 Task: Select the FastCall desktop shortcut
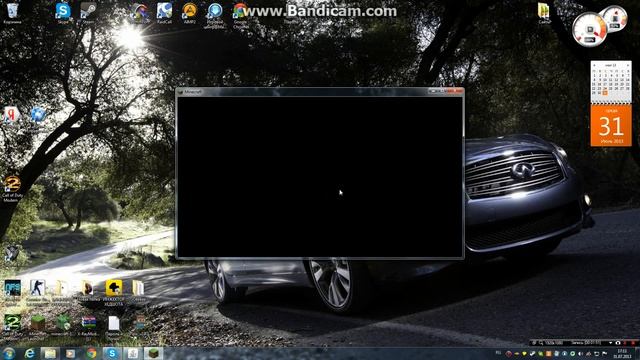(164, 11)
